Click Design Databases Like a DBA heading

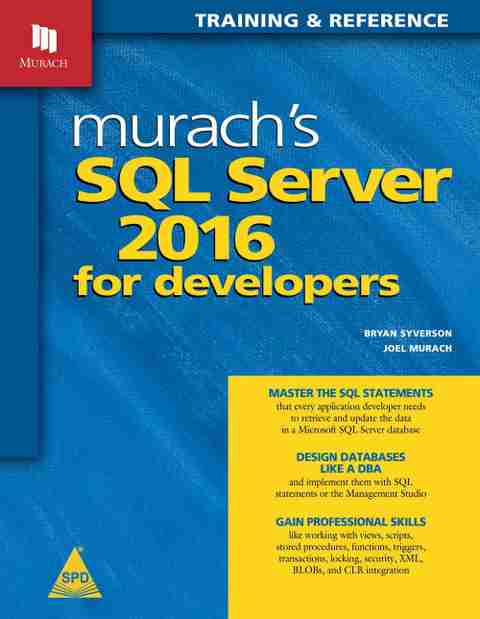(x=351, y=463)
